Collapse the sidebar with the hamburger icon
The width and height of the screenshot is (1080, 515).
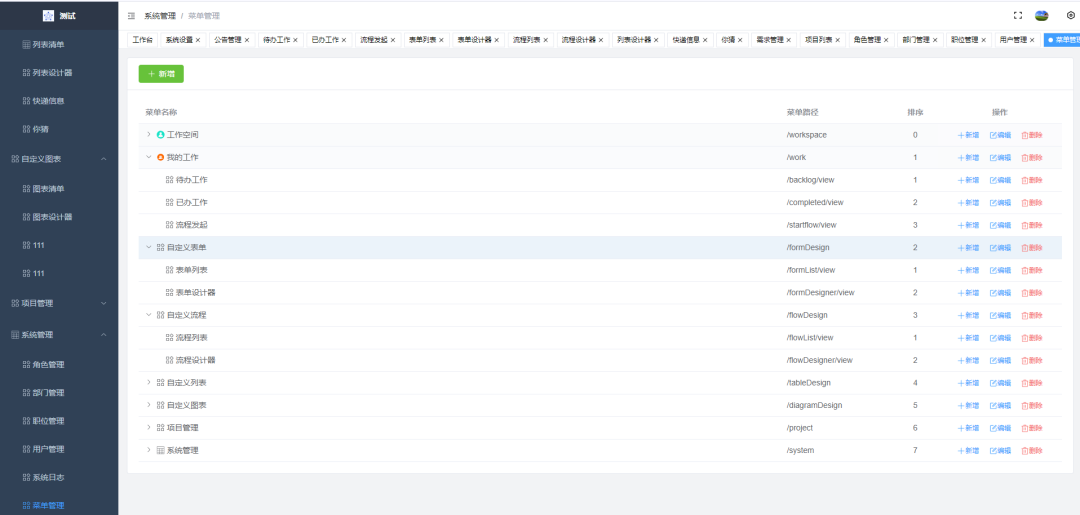[x=132, y=16]
